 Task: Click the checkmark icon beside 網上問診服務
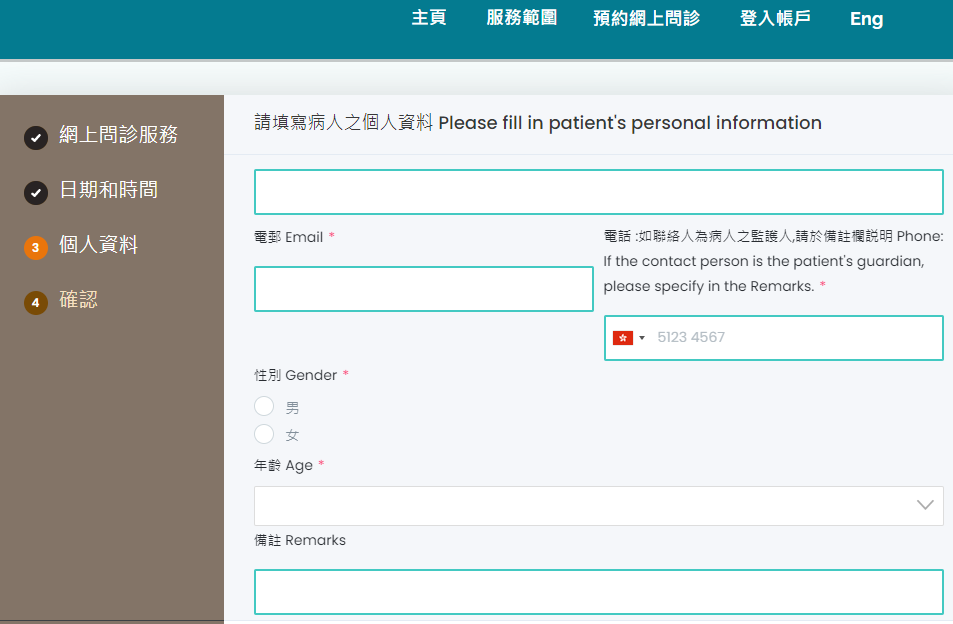pyautogui.click(x=36, y=138)
